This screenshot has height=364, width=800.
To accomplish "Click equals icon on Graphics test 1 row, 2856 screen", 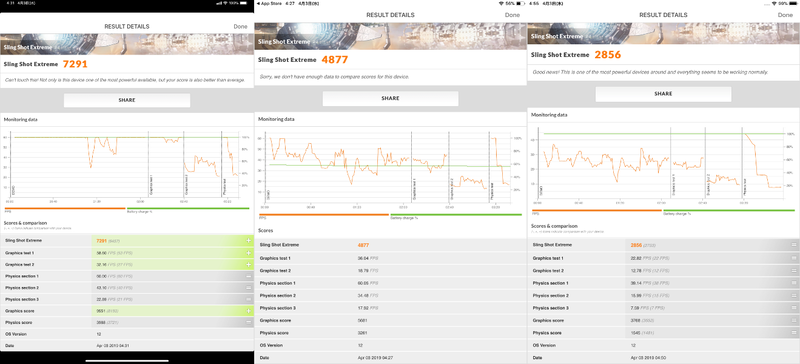I will tap(794, 258).
